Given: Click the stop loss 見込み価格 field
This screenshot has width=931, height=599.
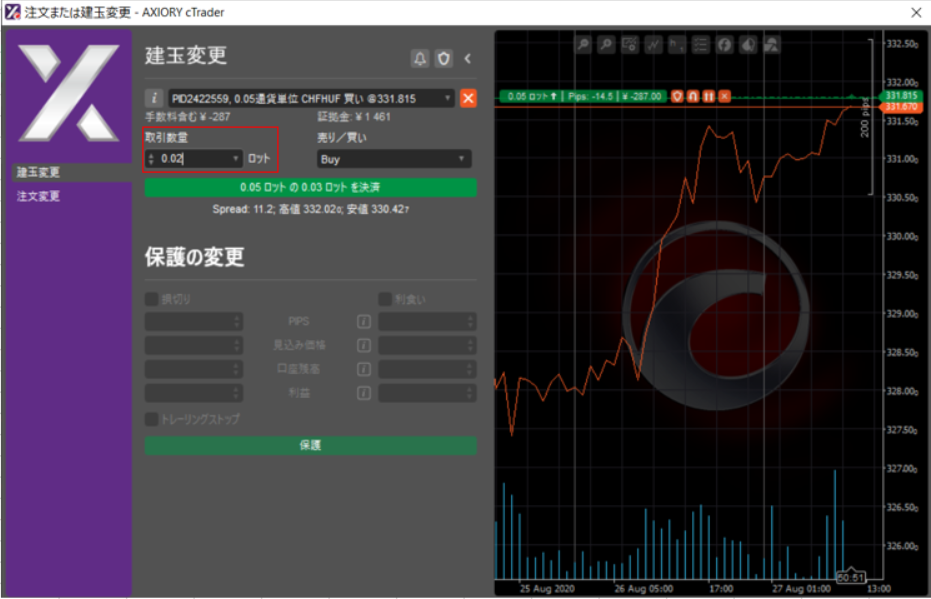Looking at the screenshot, I should 194,345.
